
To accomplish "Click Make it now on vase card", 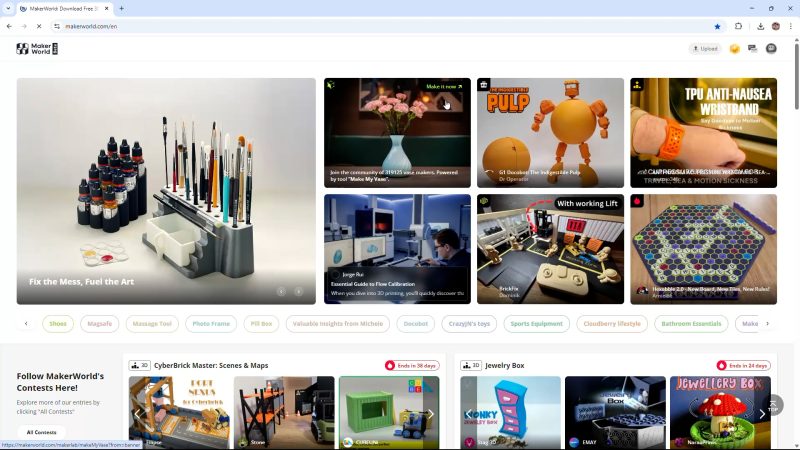I will pyautogui.click(x=444, y=87).
